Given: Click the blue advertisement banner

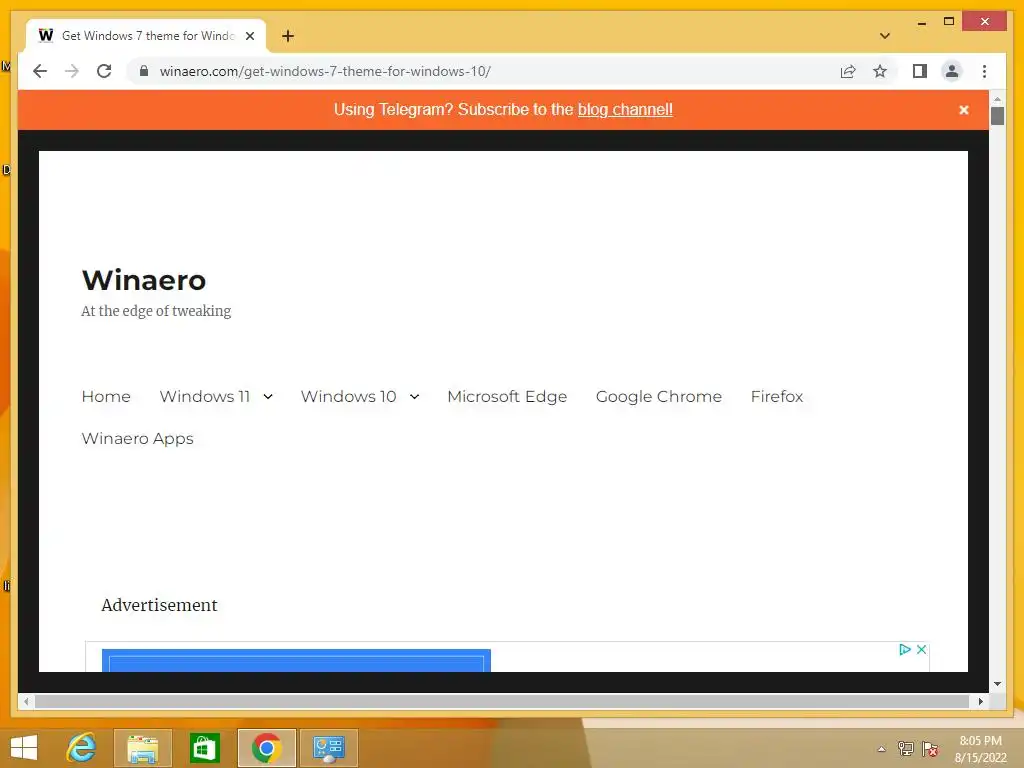Looking at the screenshot, I should tap(296, 660).
